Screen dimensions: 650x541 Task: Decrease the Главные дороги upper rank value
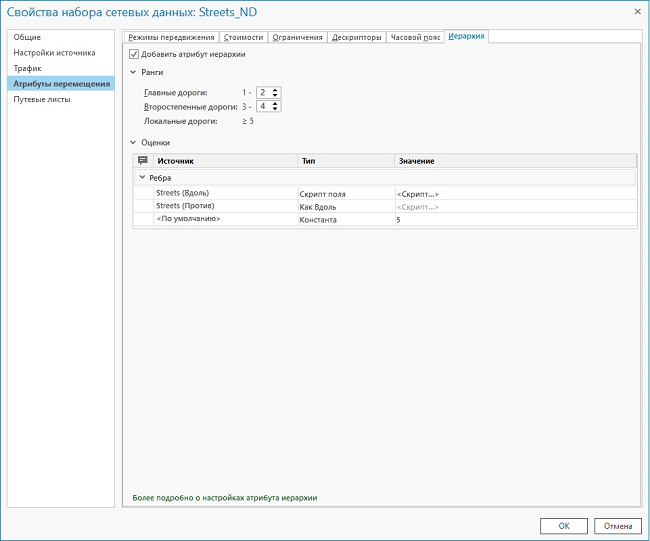click(x=276, y=96)
